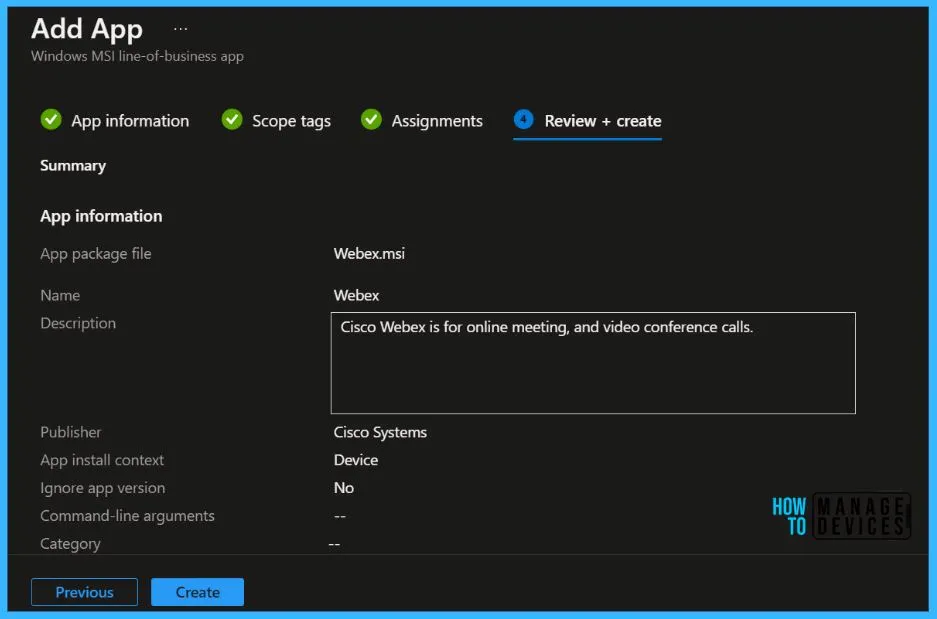The height and width of the screenshot is (619, 937).
Task: Open the ellipsis menu beside Add App
Action: tap(180, 28)
